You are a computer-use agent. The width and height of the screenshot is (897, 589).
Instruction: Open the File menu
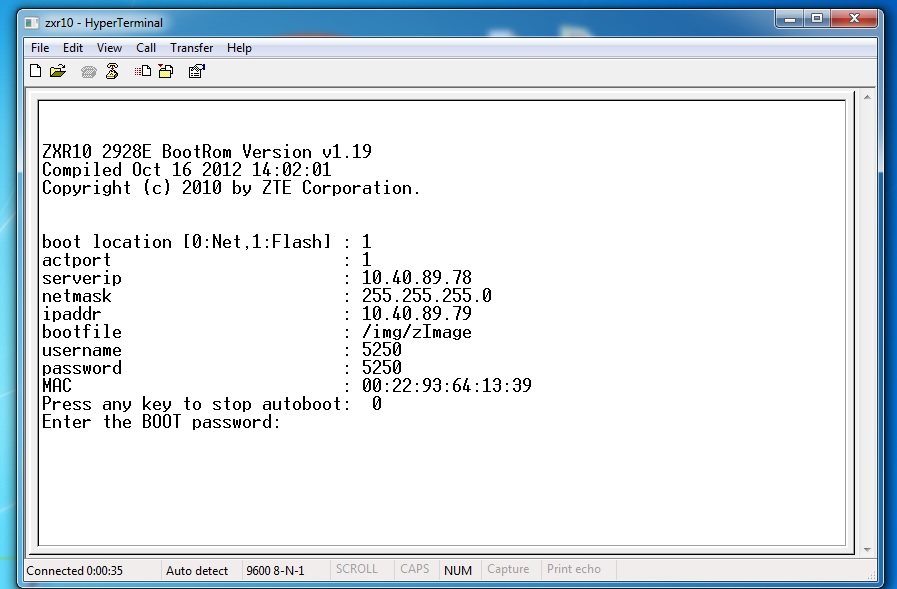coord(40,48)
